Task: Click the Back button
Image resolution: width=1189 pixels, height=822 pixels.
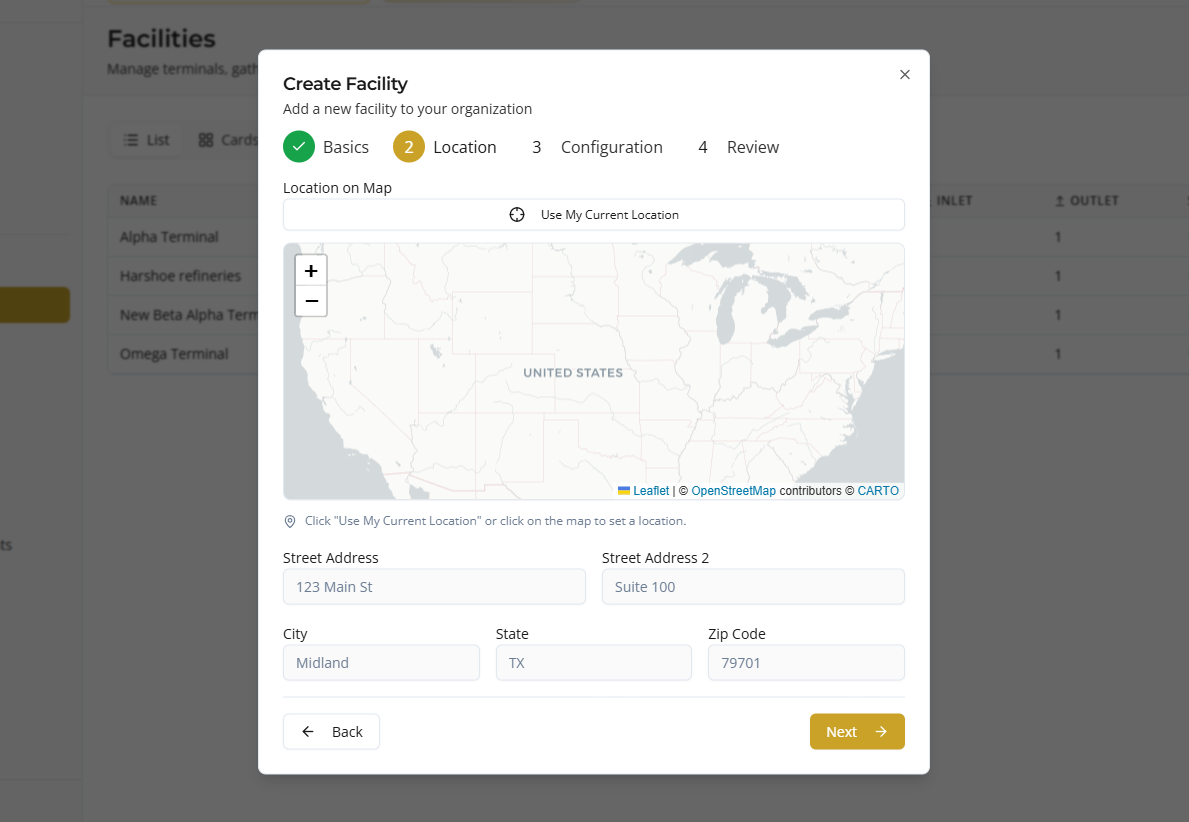Action: pyautogui.click(x=331, y=732)
